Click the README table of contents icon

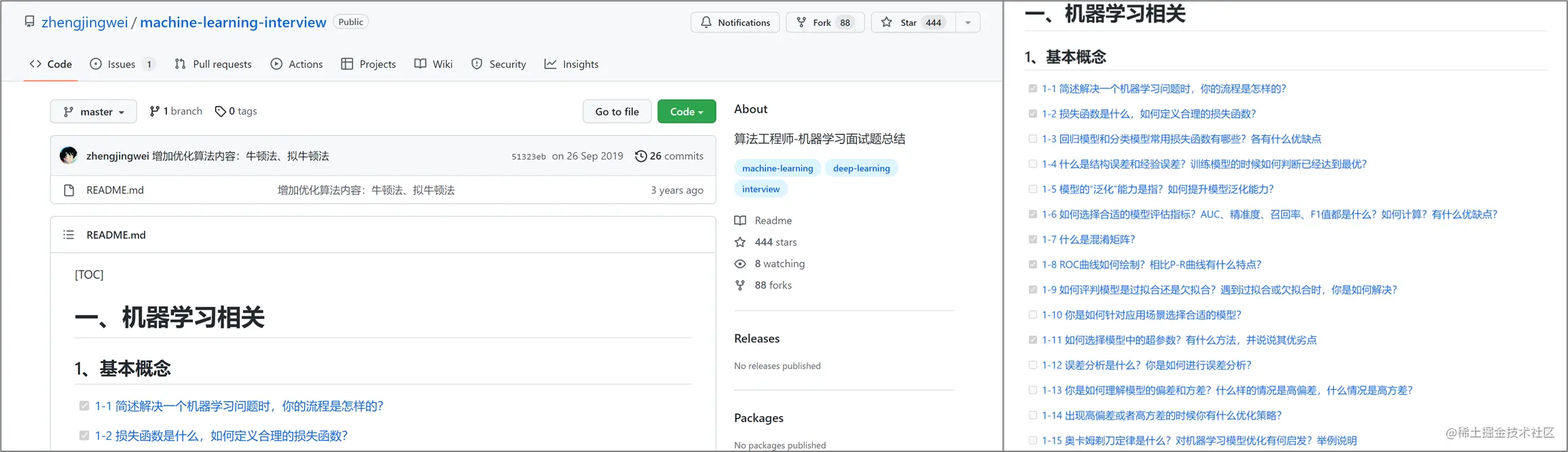coord(69,235)
